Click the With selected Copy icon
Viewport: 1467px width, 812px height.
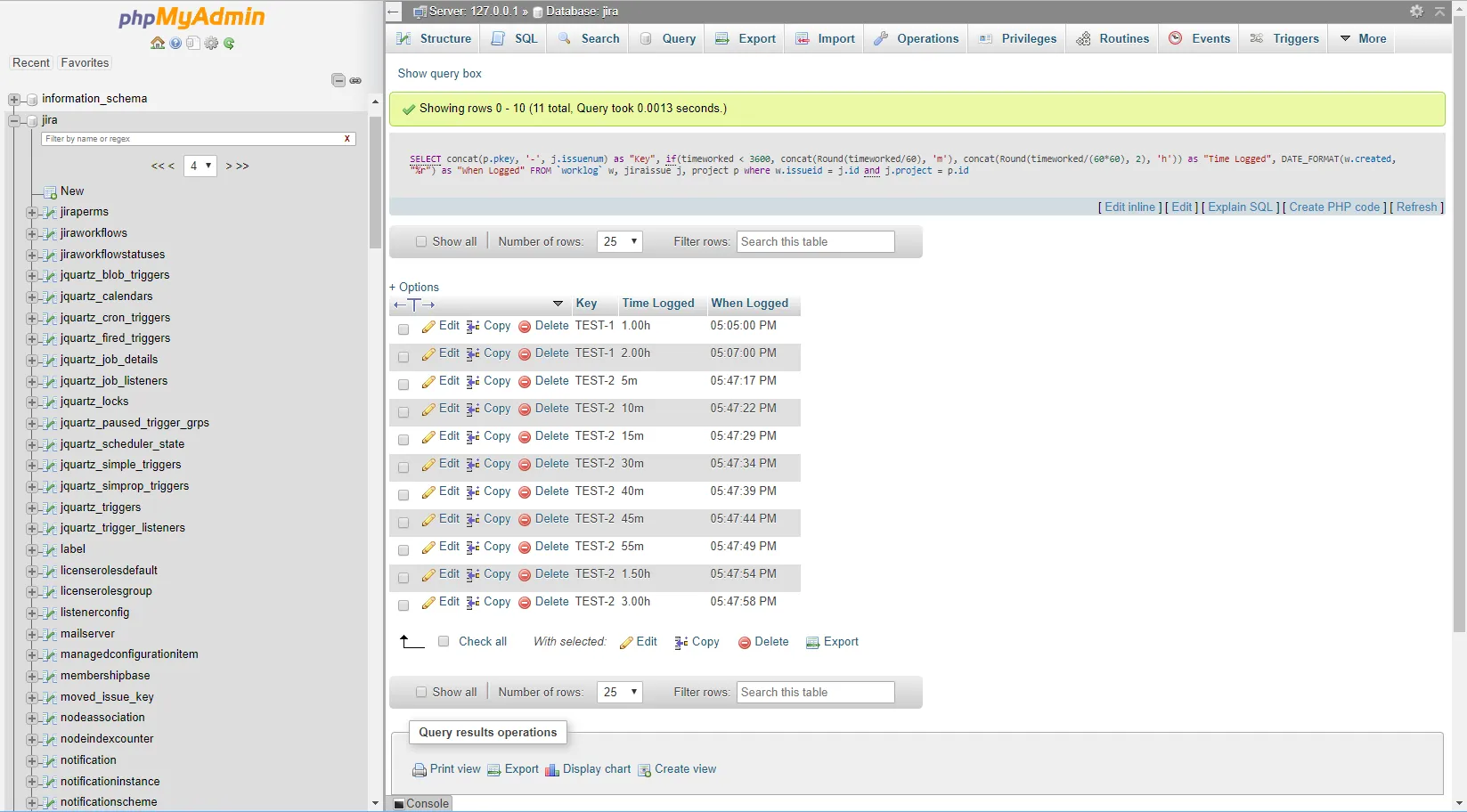click(x=681, y=643)
